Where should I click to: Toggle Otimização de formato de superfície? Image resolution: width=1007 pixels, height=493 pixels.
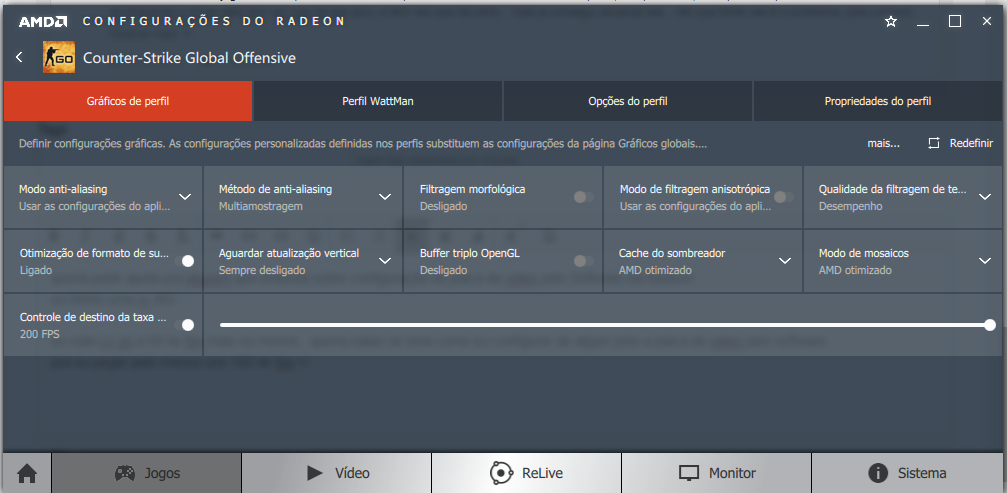tap(184, 261)
